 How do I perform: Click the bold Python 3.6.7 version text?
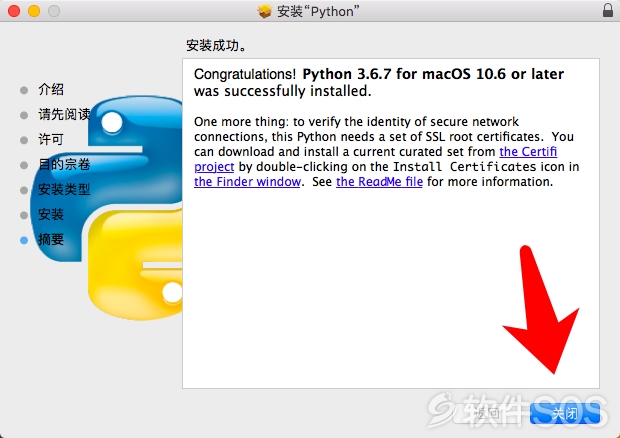pos(433,74)
